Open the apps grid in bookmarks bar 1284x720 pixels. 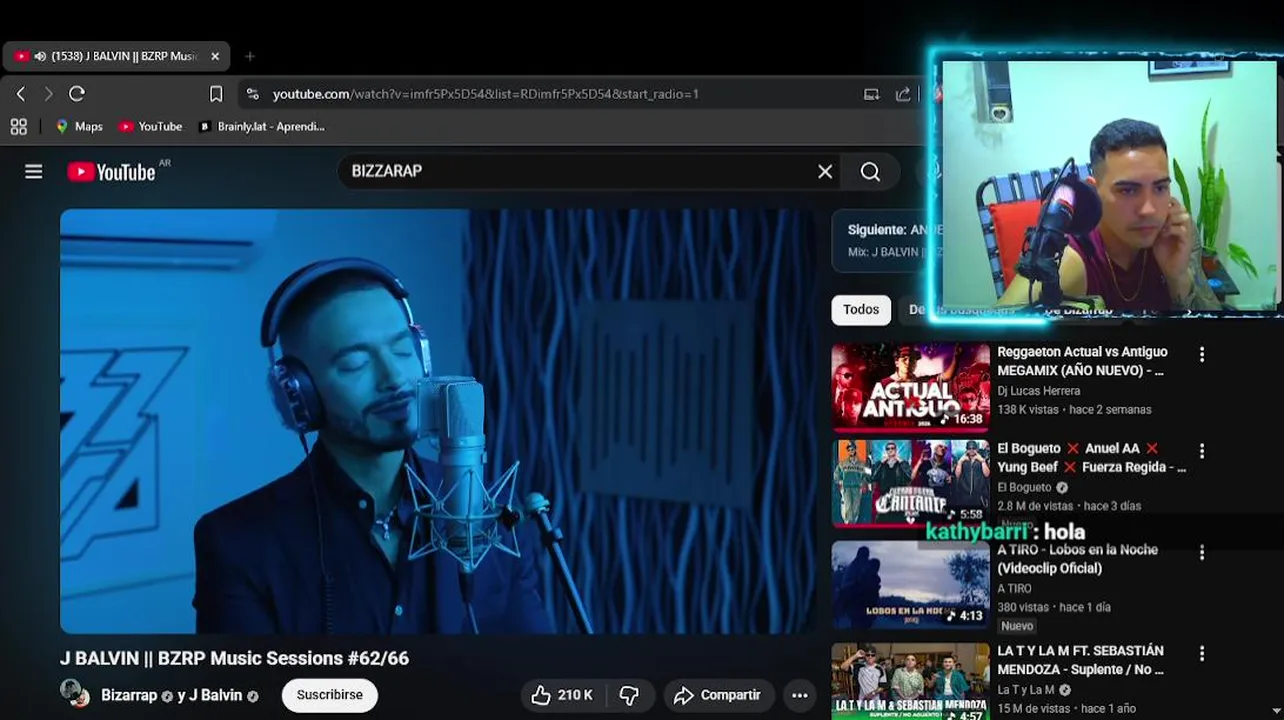[x=18, y=126]
